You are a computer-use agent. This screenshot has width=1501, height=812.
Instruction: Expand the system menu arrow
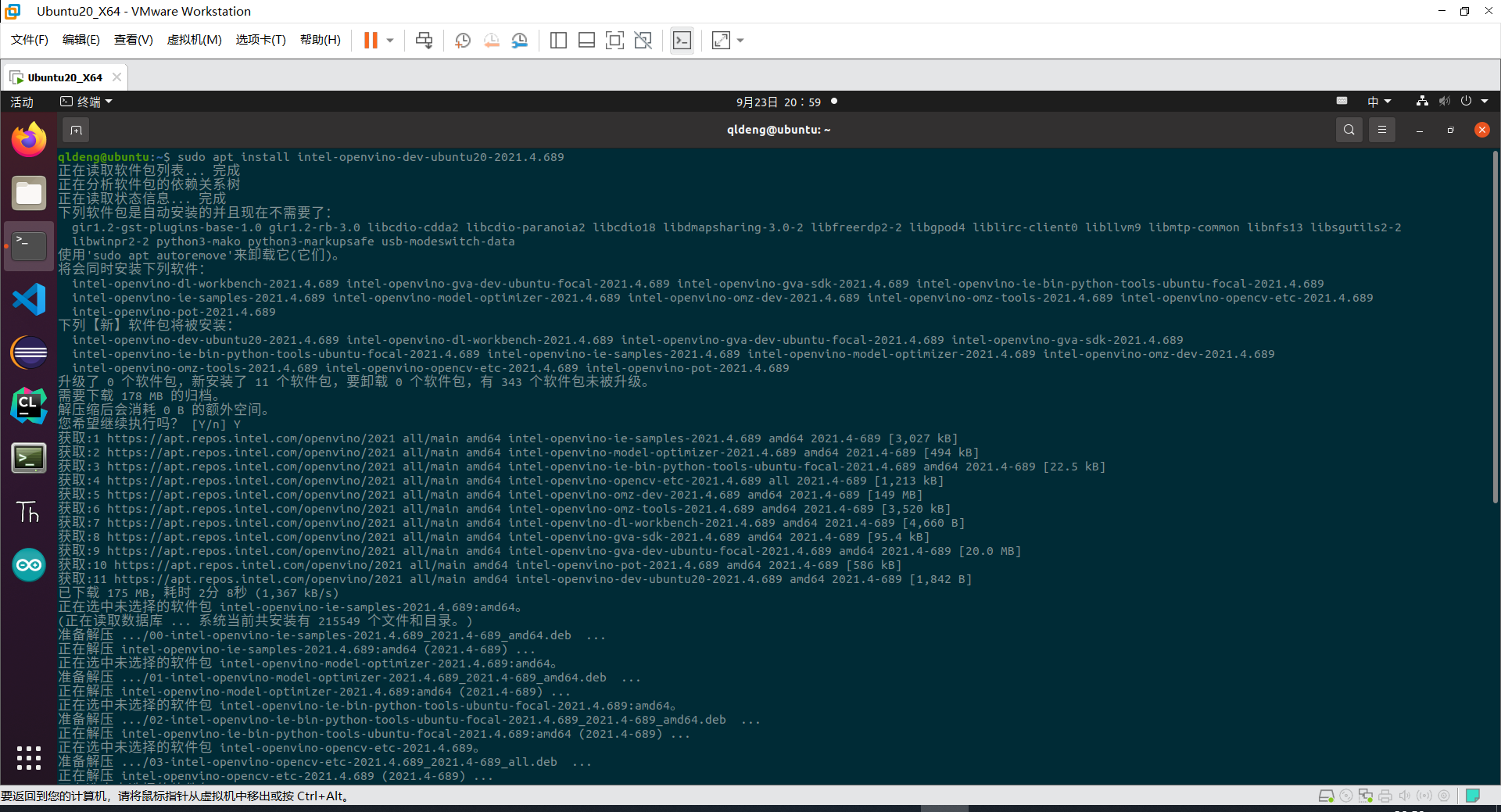click(1485, 102)
